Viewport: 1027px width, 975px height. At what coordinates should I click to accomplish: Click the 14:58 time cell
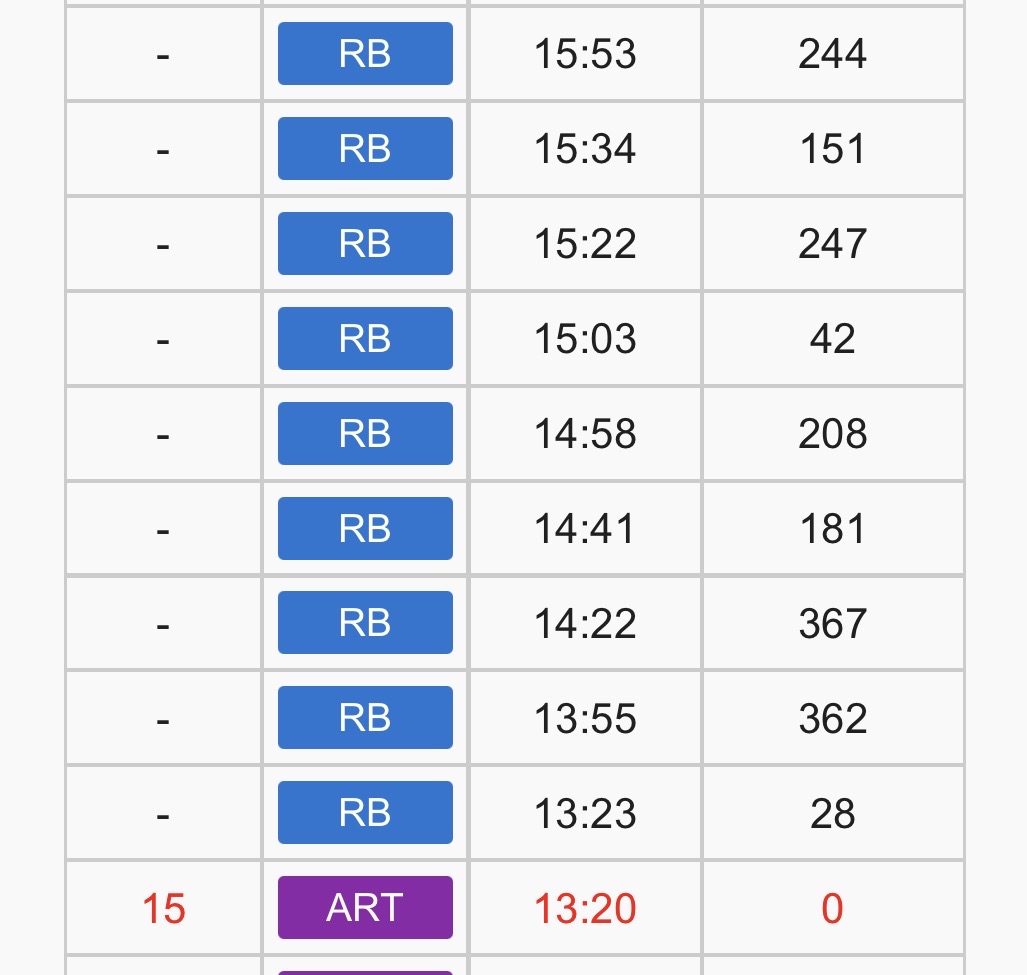pos(585,434)
